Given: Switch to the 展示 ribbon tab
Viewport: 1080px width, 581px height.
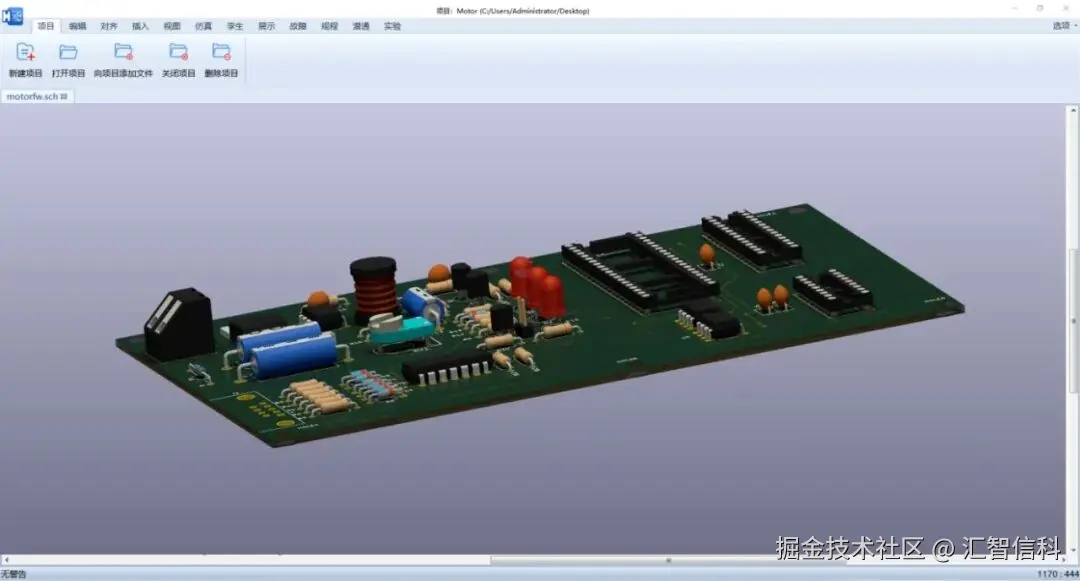Looking at the screenshot, I should point(267,26).
